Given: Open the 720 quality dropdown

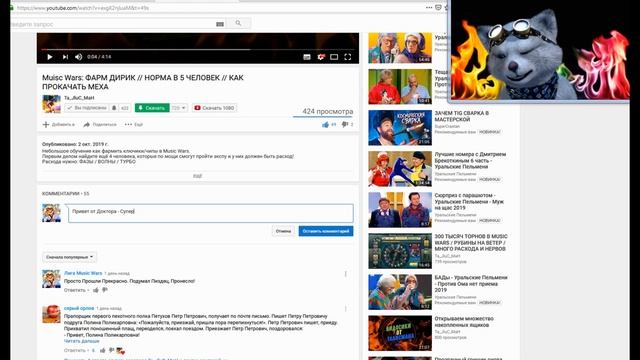Looking at the screenshot, I should [x=178, y=108].
